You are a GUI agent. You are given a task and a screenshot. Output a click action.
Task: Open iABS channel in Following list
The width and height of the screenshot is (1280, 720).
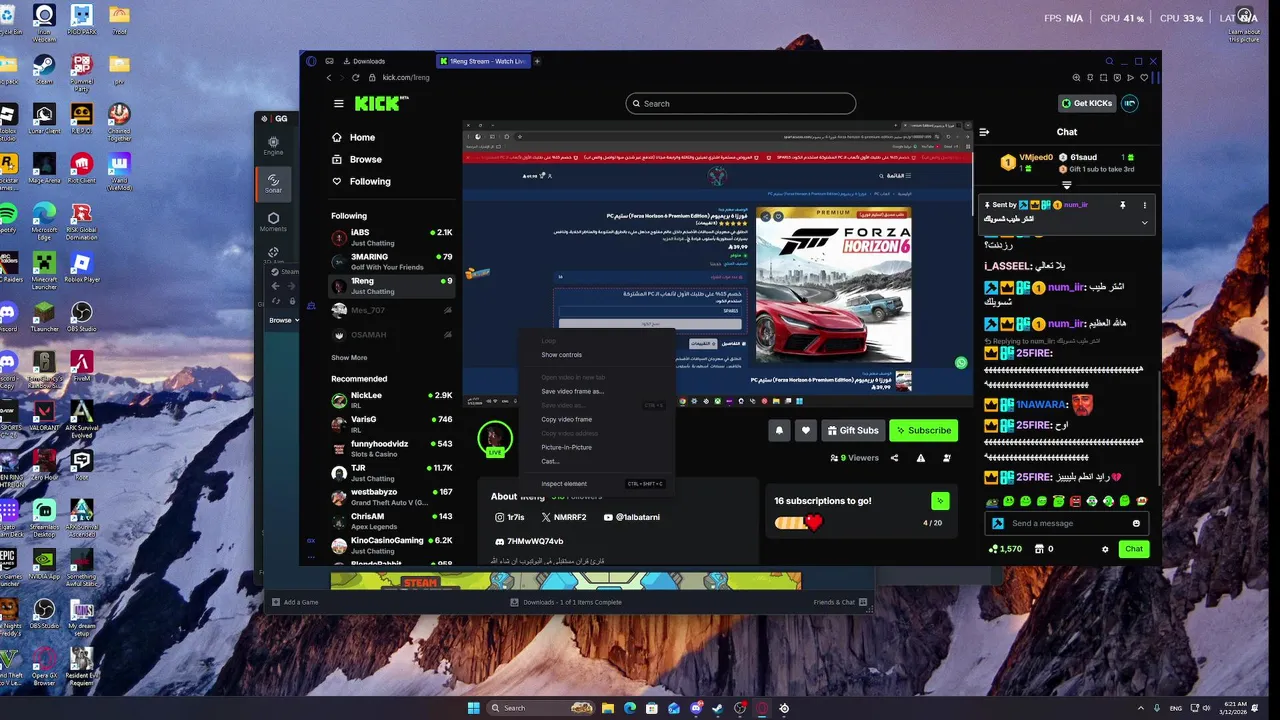(393, 237)
